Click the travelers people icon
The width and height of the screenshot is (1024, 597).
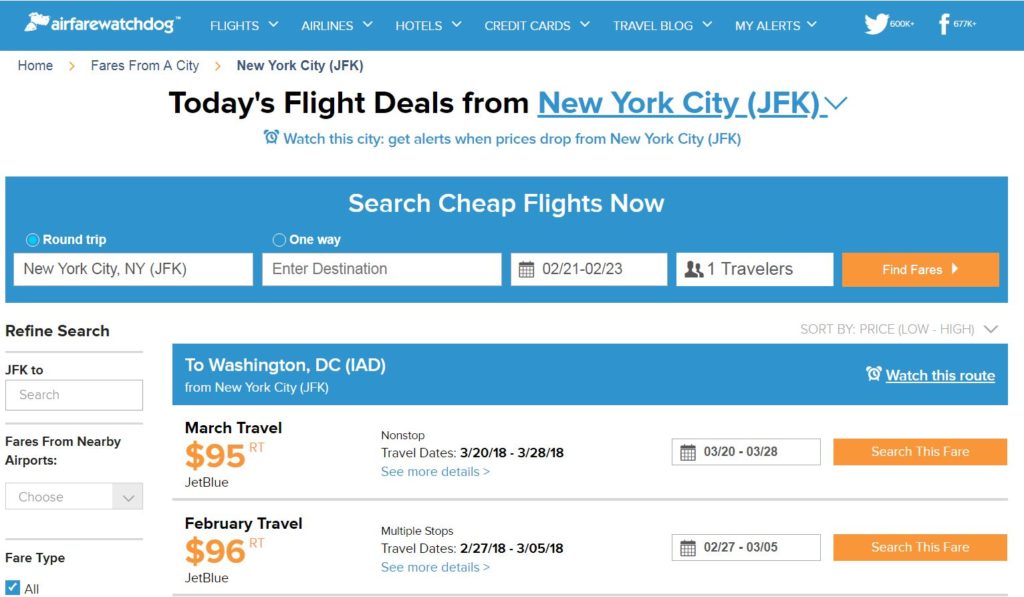pos(694,269)
